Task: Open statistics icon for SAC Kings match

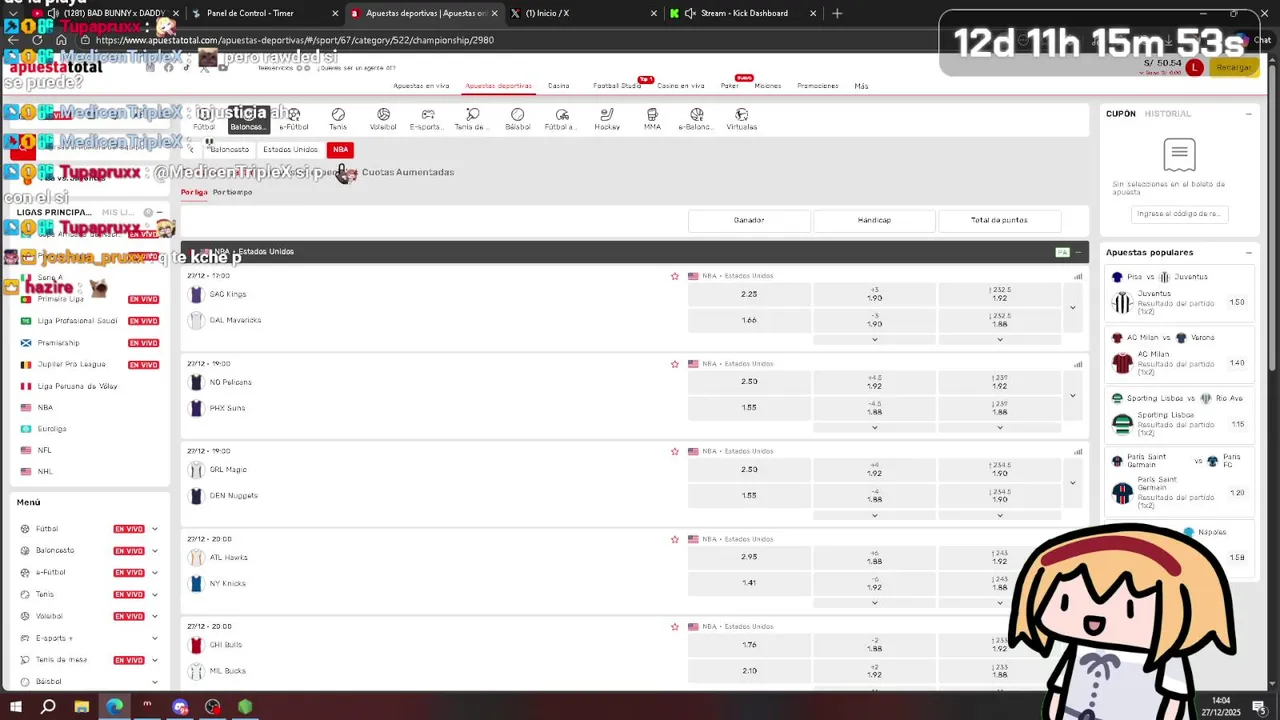Action: [x=1078, y=276]
